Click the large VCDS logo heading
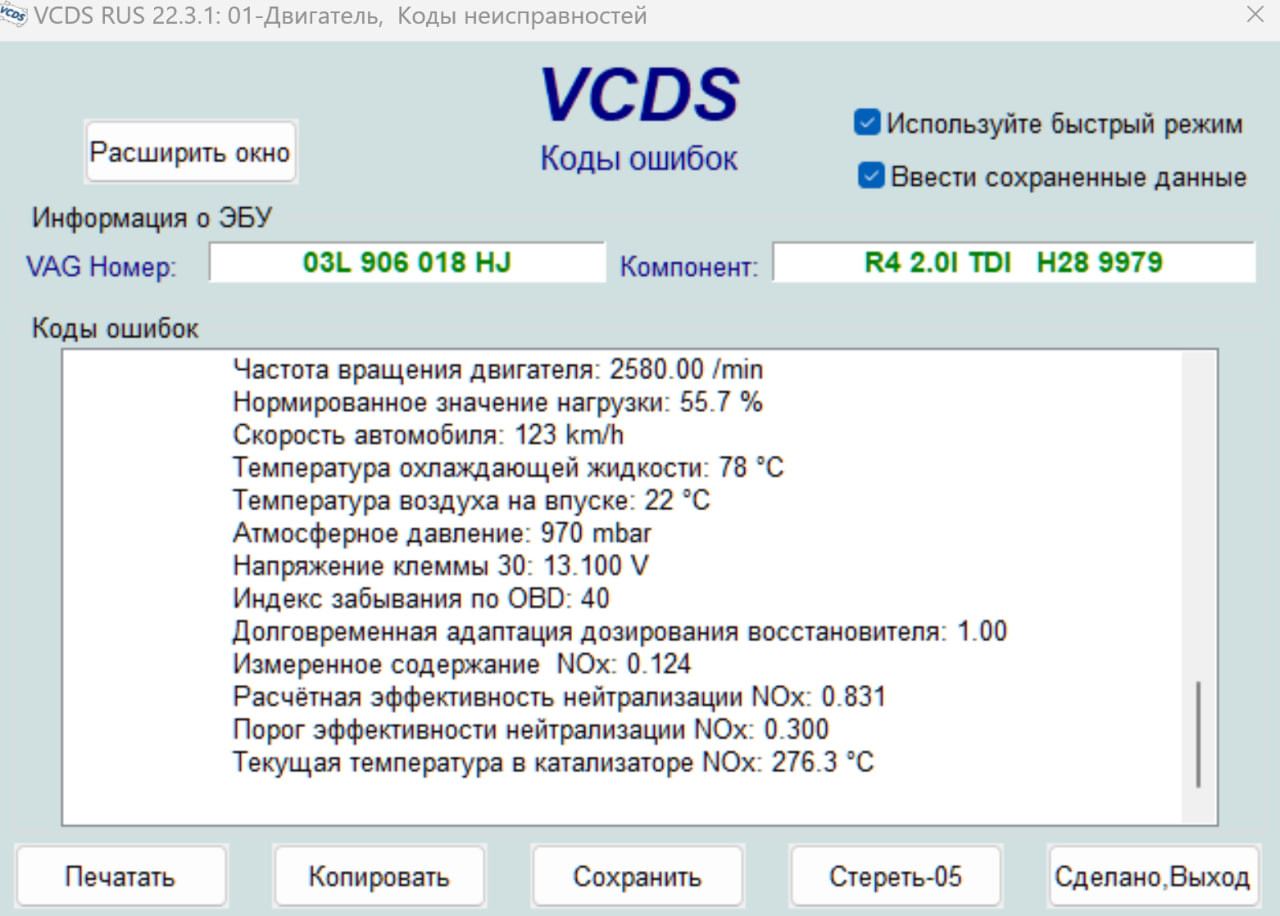The height and width of the screenshot is (916, 1280). pyautogui.click(x=639, y=95)
